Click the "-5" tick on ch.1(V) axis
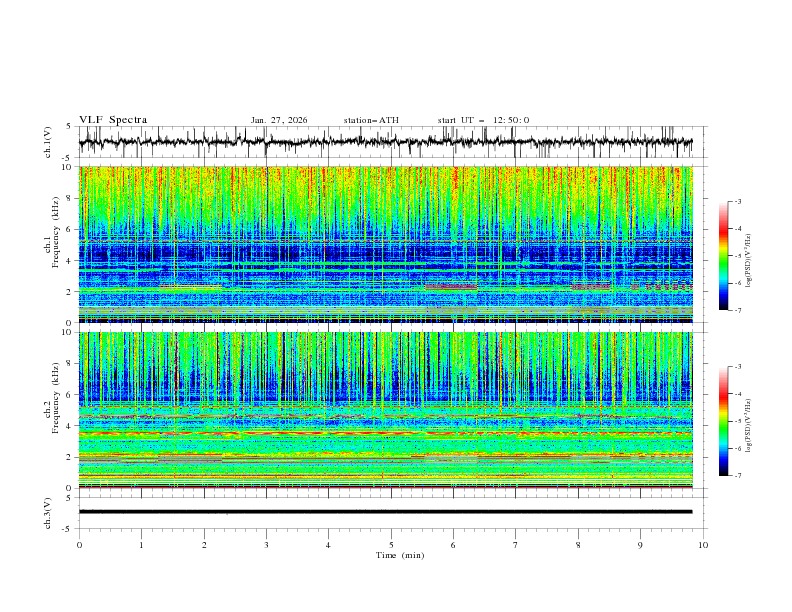792x612 pixels. coord(68,158)
